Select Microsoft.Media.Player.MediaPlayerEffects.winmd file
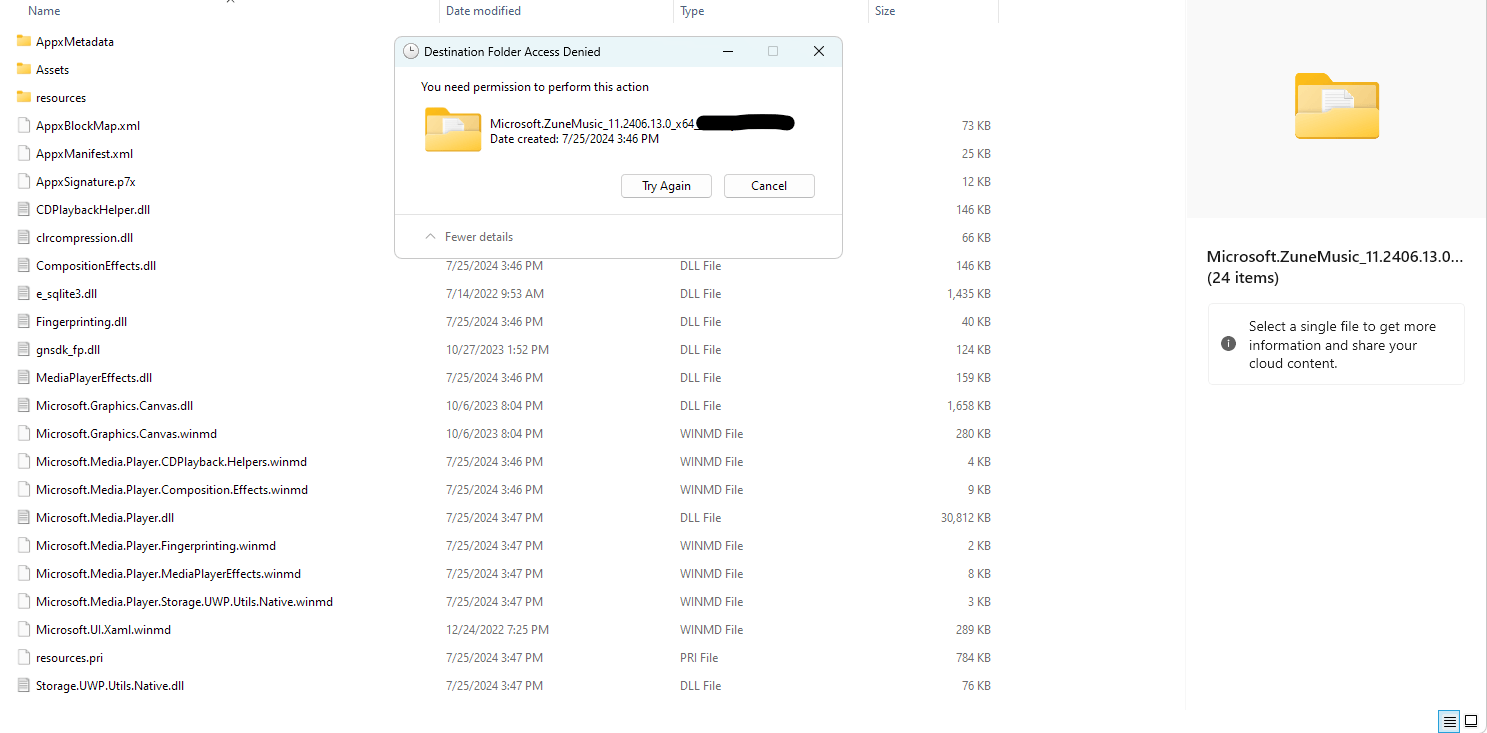 point(168,574)
